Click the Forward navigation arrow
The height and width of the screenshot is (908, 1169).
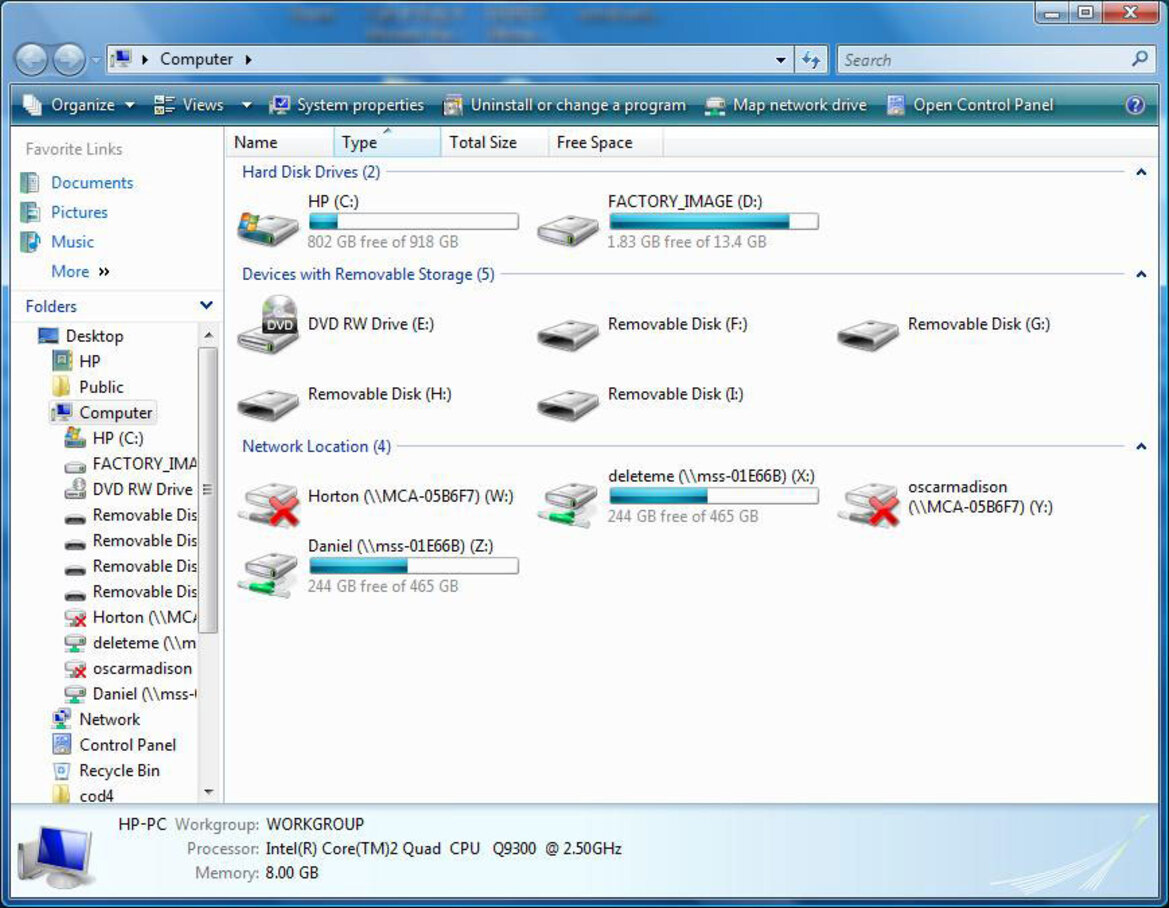pos(69,60)
